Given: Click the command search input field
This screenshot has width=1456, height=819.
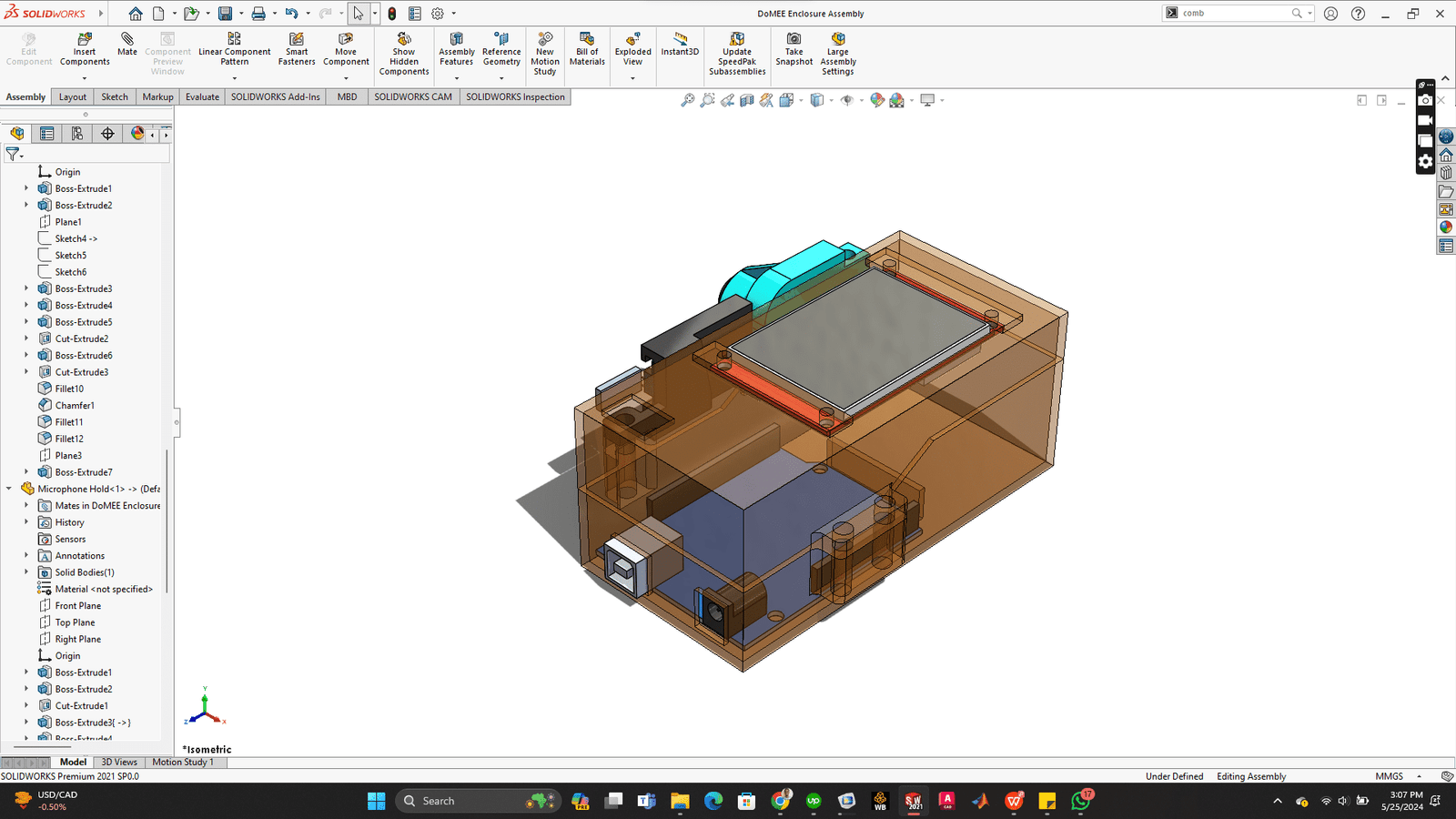Looking at the screenshot, I should click(x=1233, y=14).
